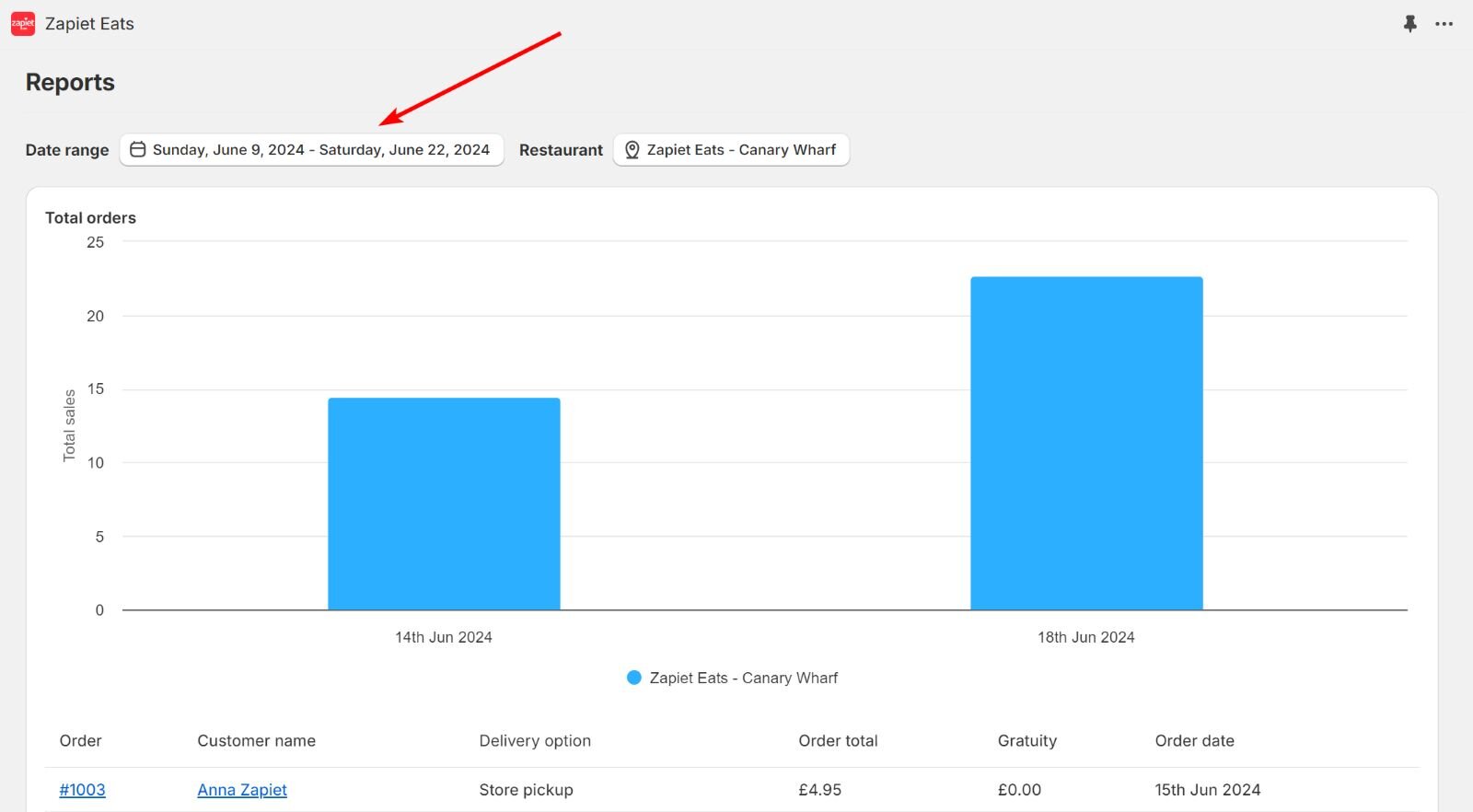Click the Delivery option column header
This screenshot has width=1473, height=812.
click(x=535, y=741)
